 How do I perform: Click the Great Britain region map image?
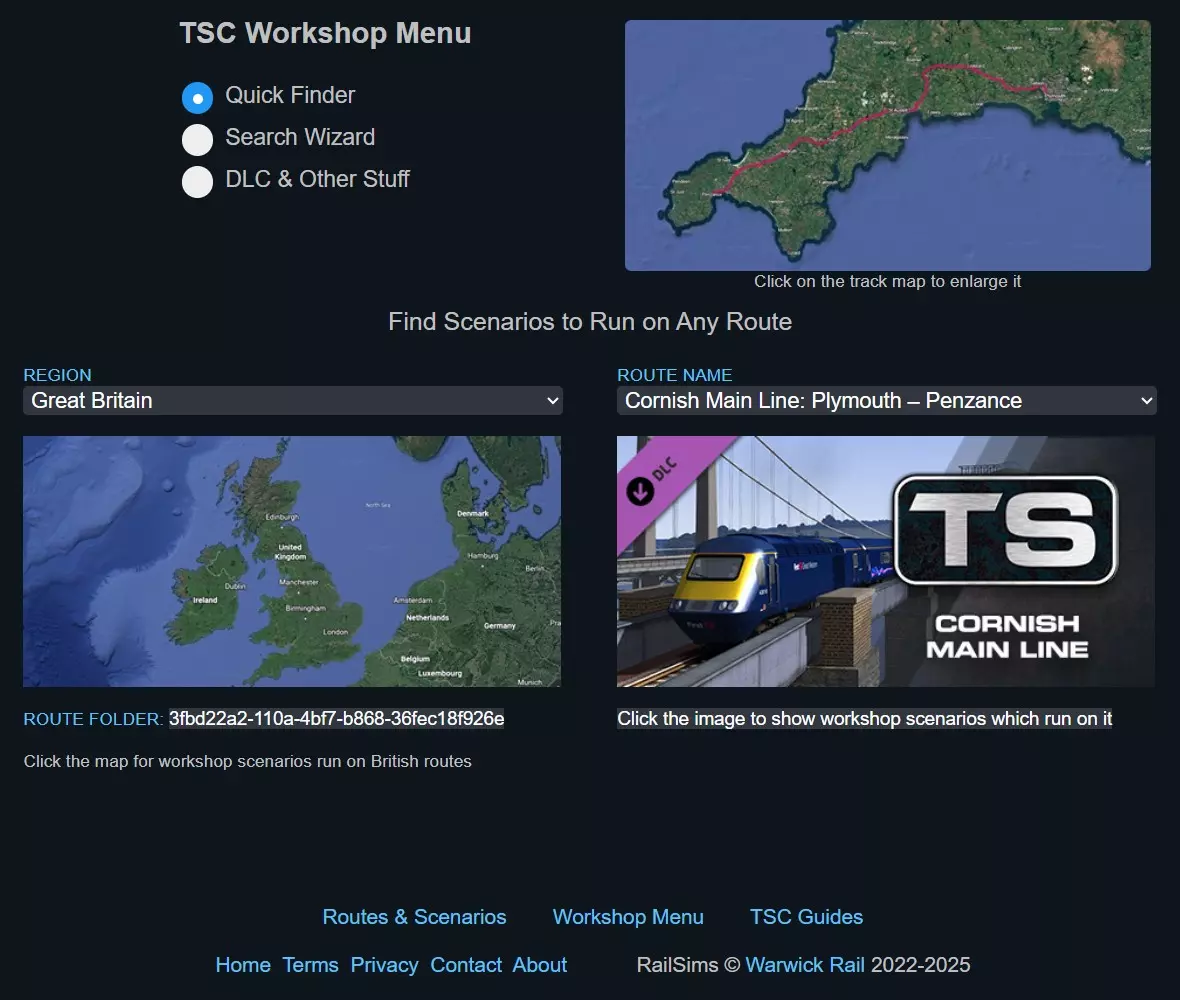292,561
